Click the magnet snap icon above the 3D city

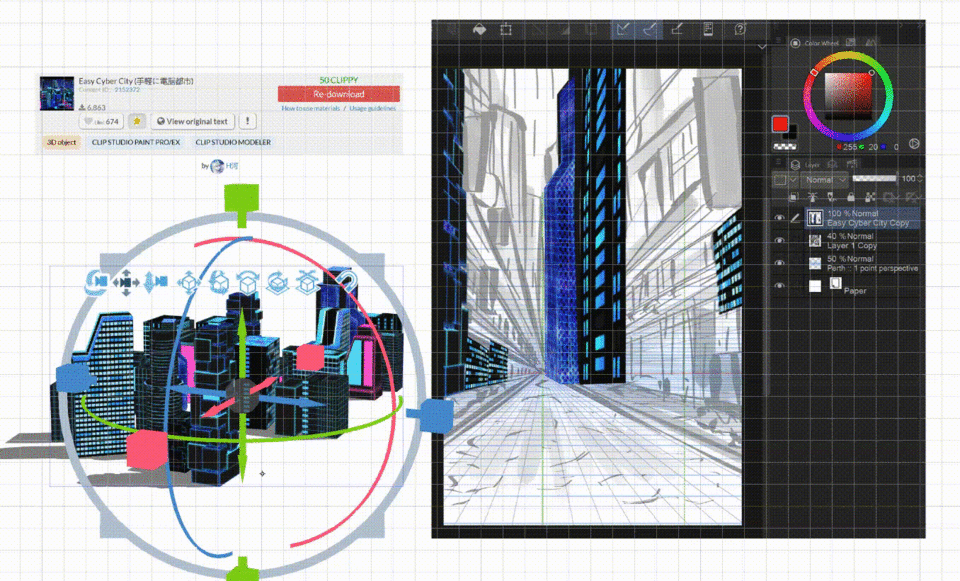click(x=347, y=282)
